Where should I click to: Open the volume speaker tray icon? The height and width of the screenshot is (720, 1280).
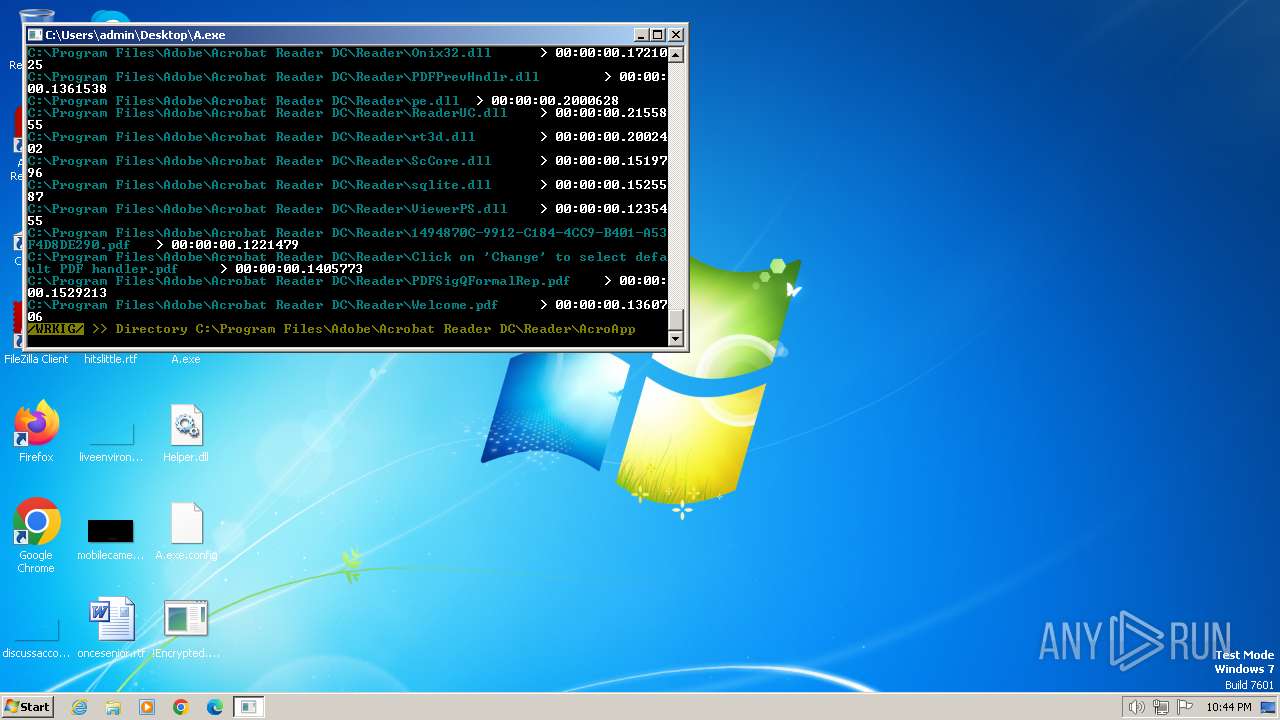(x=1136, y=707)
